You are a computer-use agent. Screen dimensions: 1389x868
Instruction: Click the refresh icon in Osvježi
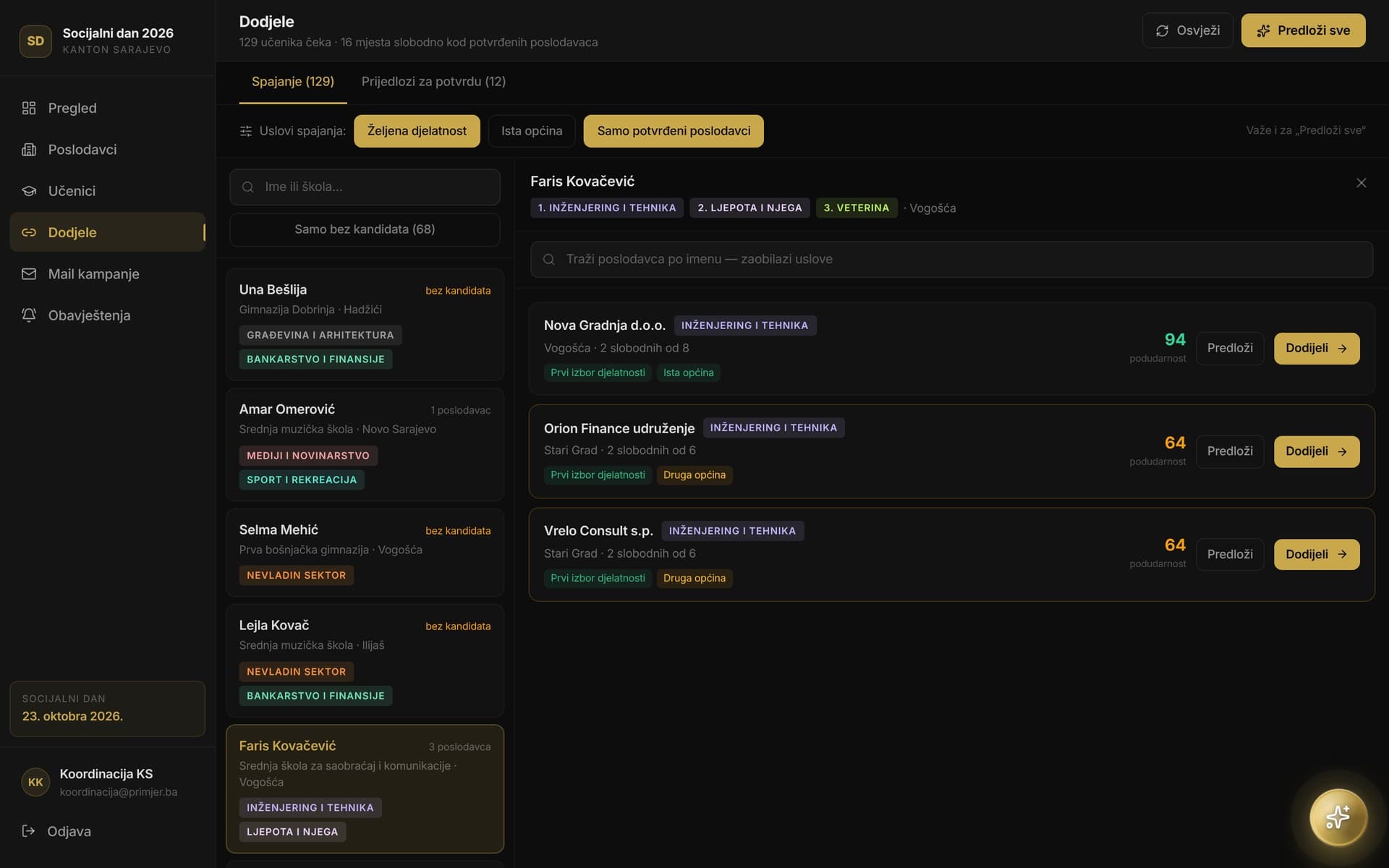(x=1162, y=30)
